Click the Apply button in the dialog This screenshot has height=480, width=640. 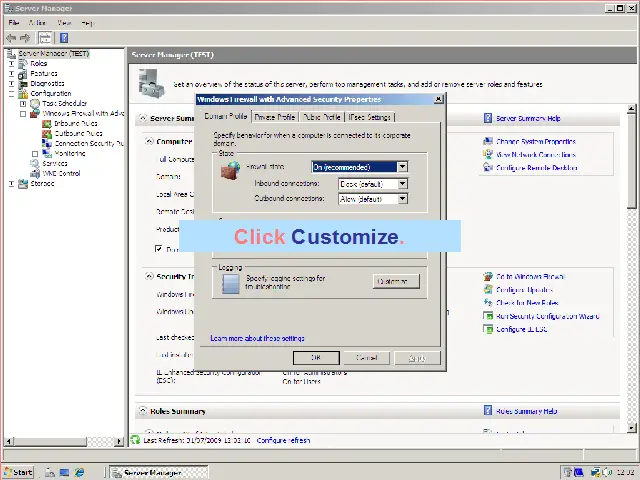tap(417, 358)
